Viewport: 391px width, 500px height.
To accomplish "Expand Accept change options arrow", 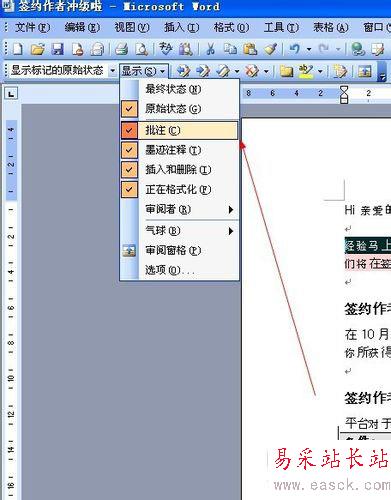I will pyautogui.click(x=237, y=71).
